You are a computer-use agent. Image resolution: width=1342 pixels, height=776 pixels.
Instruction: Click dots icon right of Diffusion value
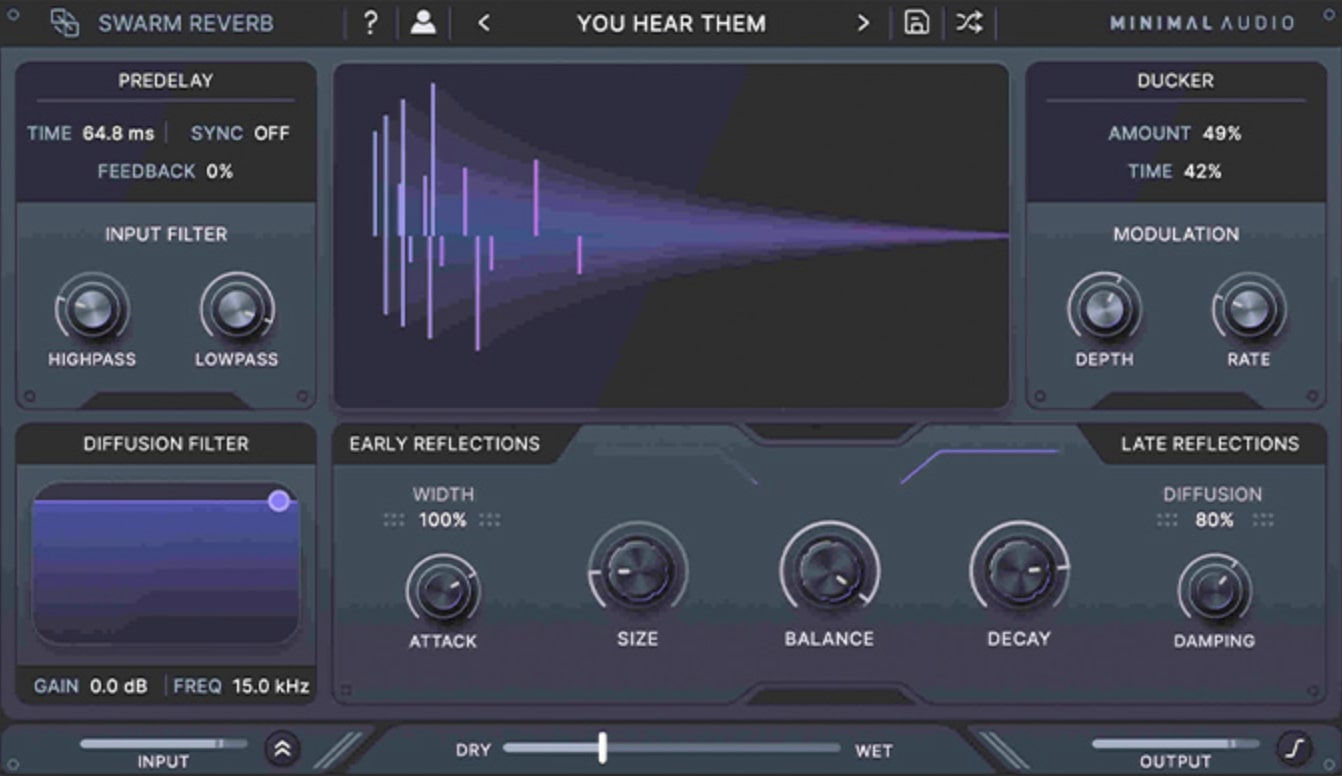[x=1264, y=520]
